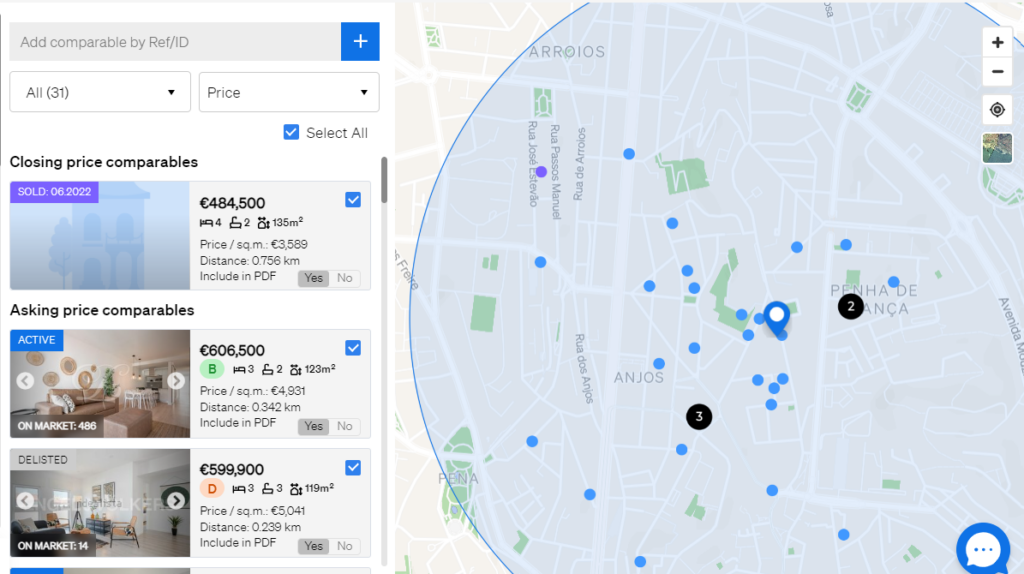Click the blue plus add comparable button
The image size is (1024, 574).
pyautogui.click(x=360, y=42)
